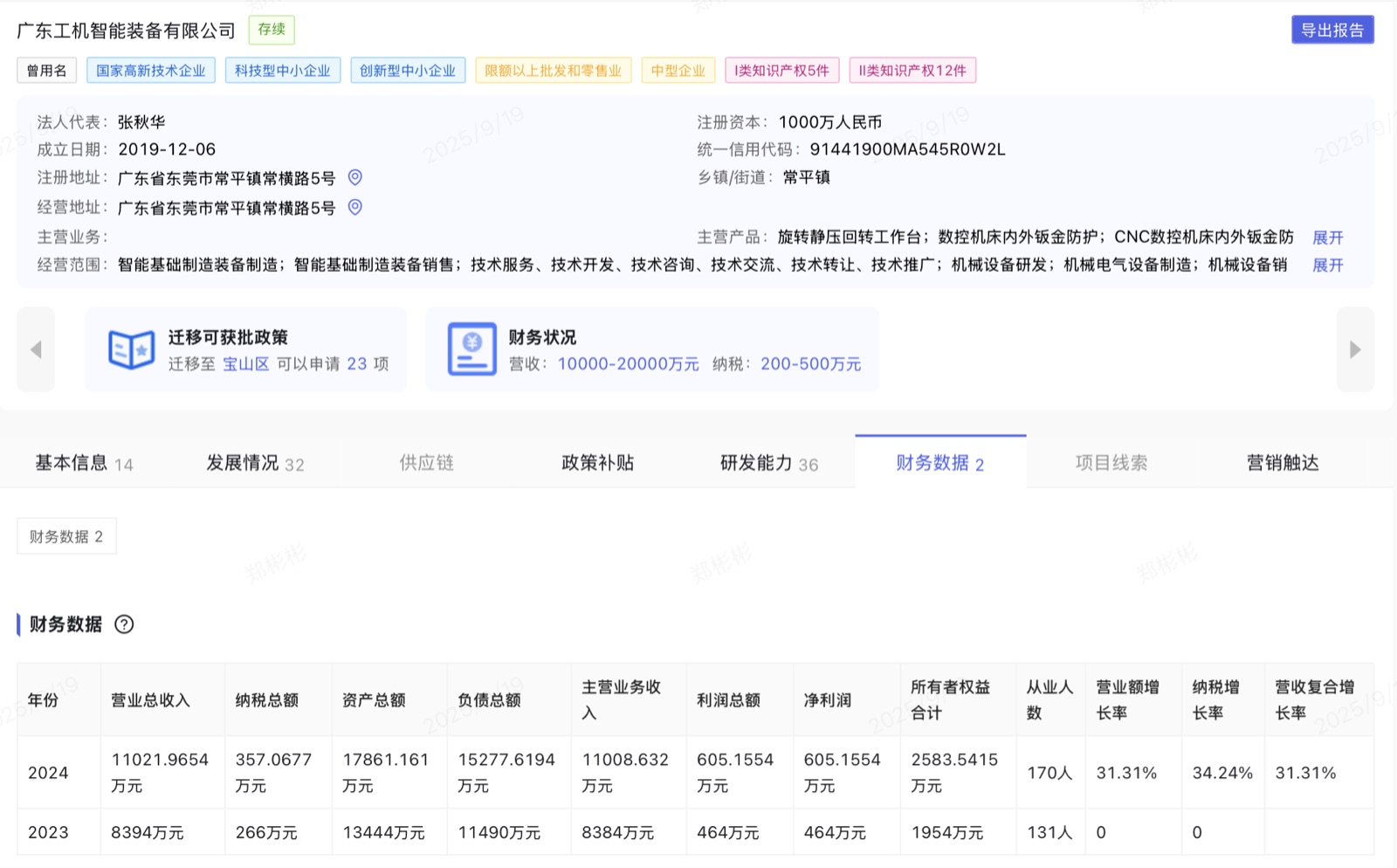Click the 限额以上批发和零售业 tag
Image resolution: width=1397 pixels, height=868 pixels.
pos(554,71)
